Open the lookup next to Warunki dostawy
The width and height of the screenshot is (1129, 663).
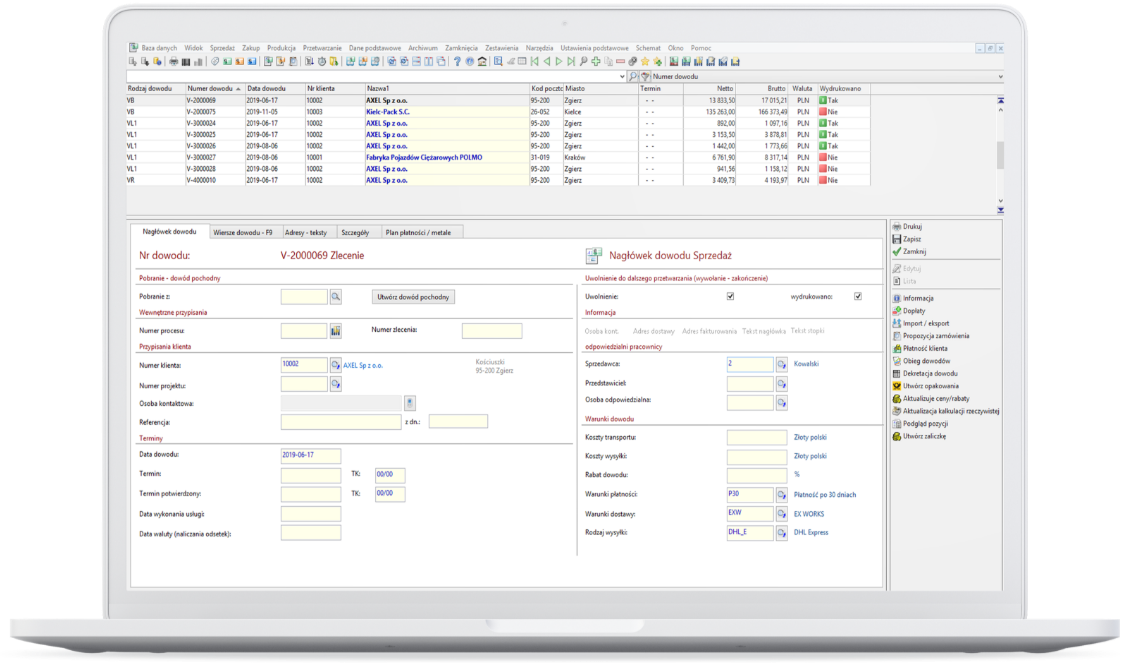point(781,514)
